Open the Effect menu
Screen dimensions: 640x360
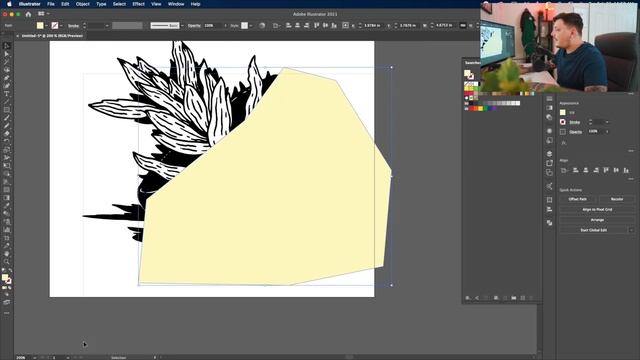(x=138, y=4)
